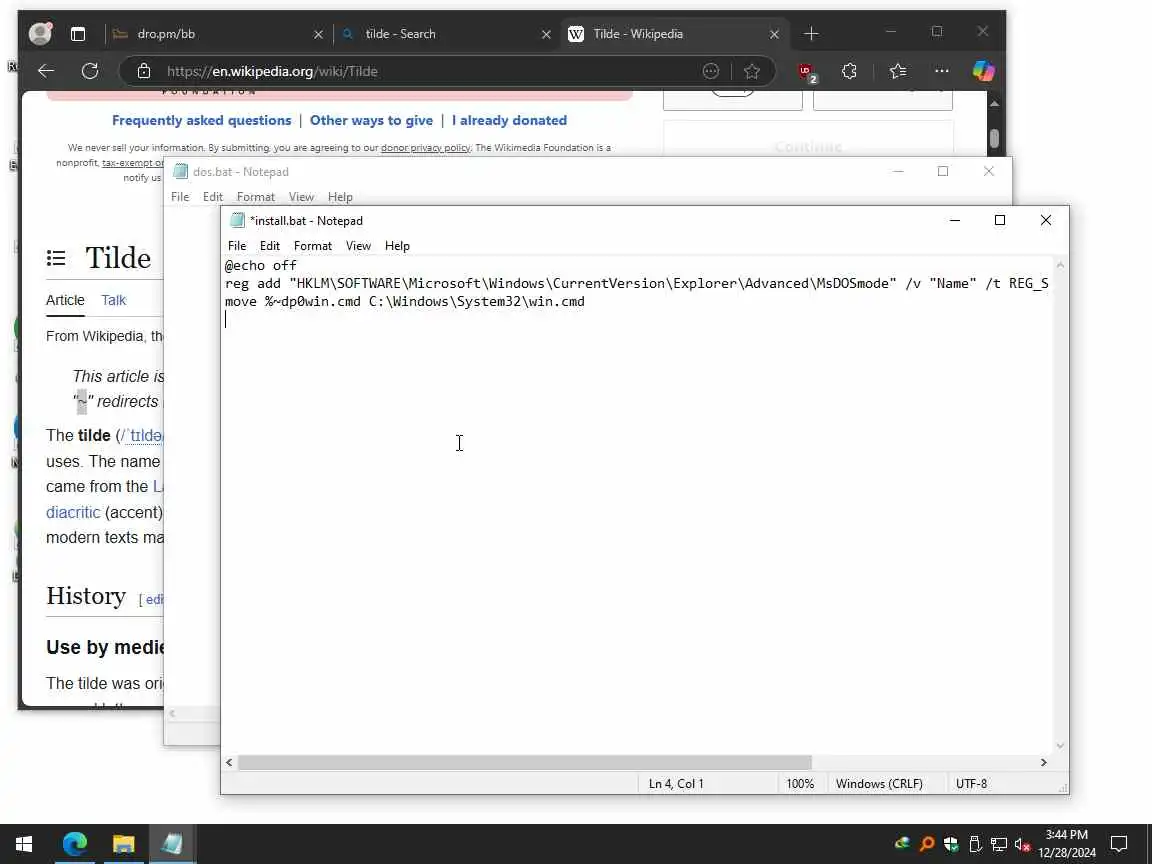The width and height of the screenshot is (1152, 864).
Task: Open Edge settings and more menu
Action: click(941, 71)
